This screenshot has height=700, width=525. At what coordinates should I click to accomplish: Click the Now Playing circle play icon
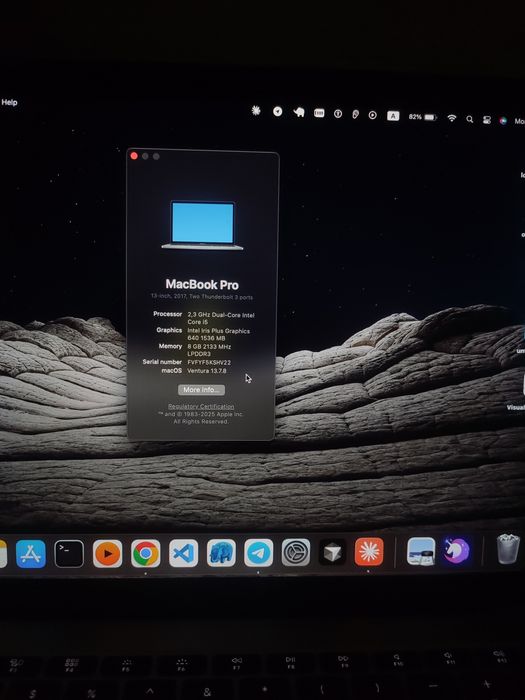click(372, 115)
